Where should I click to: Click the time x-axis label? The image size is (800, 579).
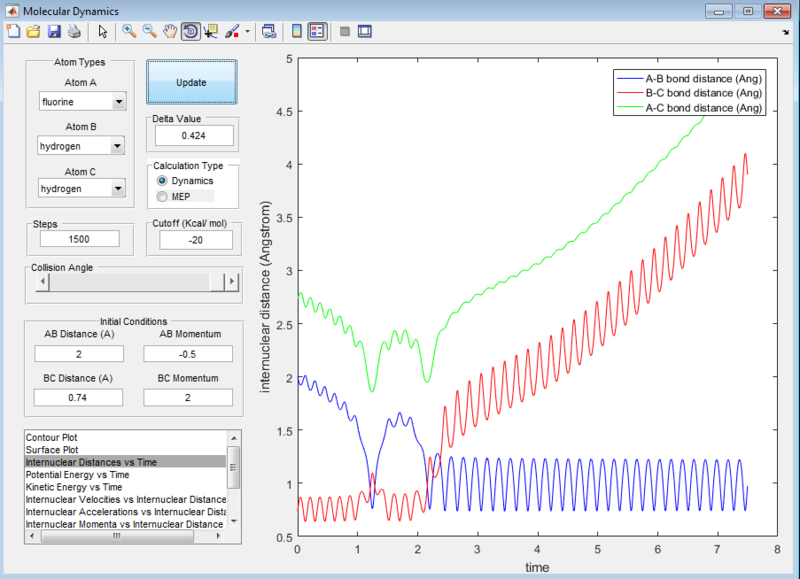pos(537,567)
